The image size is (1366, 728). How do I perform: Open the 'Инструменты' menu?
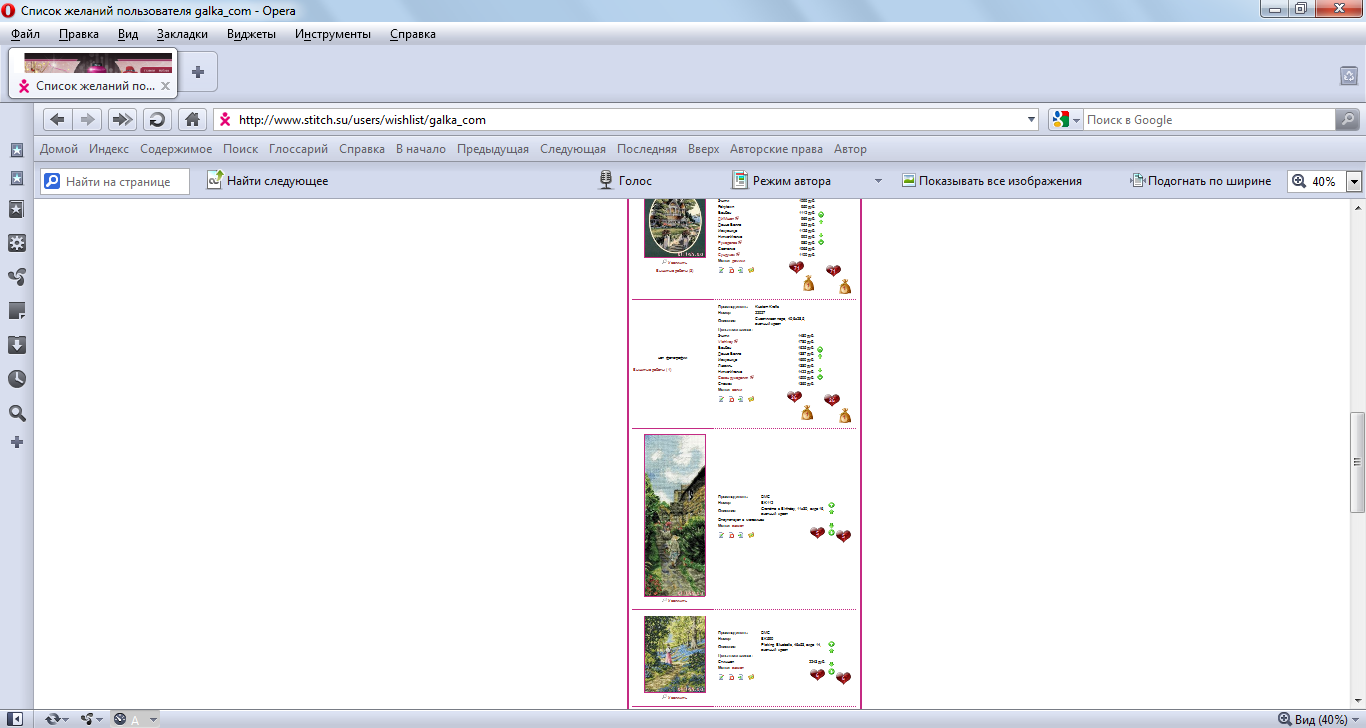point(332,34)
